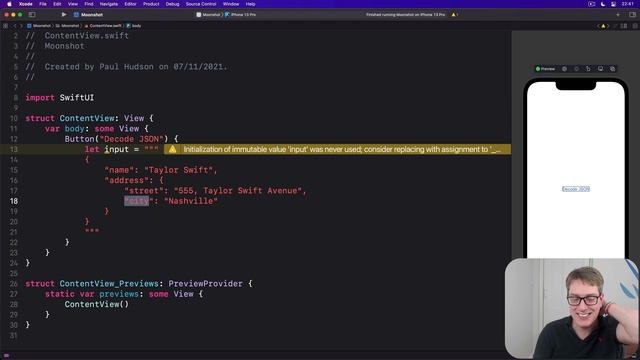Click the Moonshot folder breadcrumb
The height and width of the screenshot is (360, 640).
click(x=68, y=26)
